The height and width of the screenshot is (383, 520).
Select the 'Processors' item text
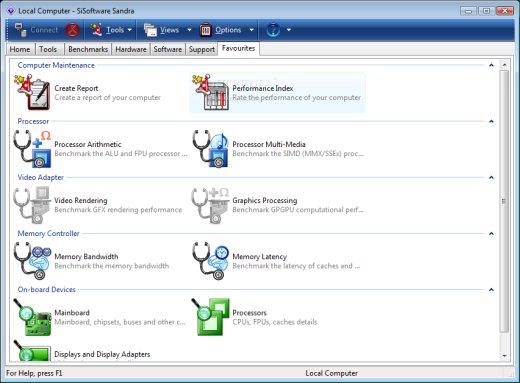249,313
